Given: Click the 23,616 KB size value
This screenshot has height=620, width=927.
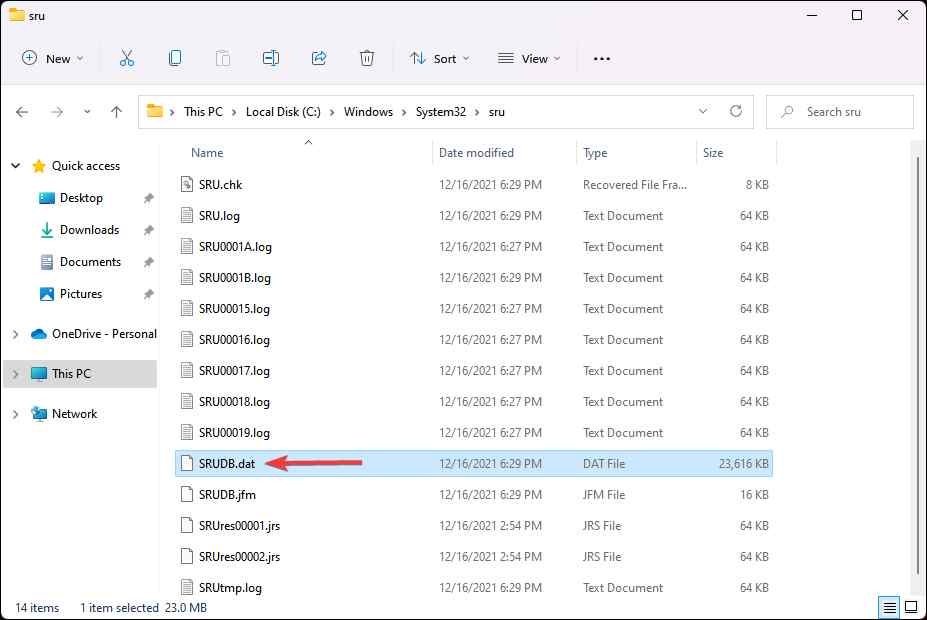Looking at the screenshot, I should point(743,463).
